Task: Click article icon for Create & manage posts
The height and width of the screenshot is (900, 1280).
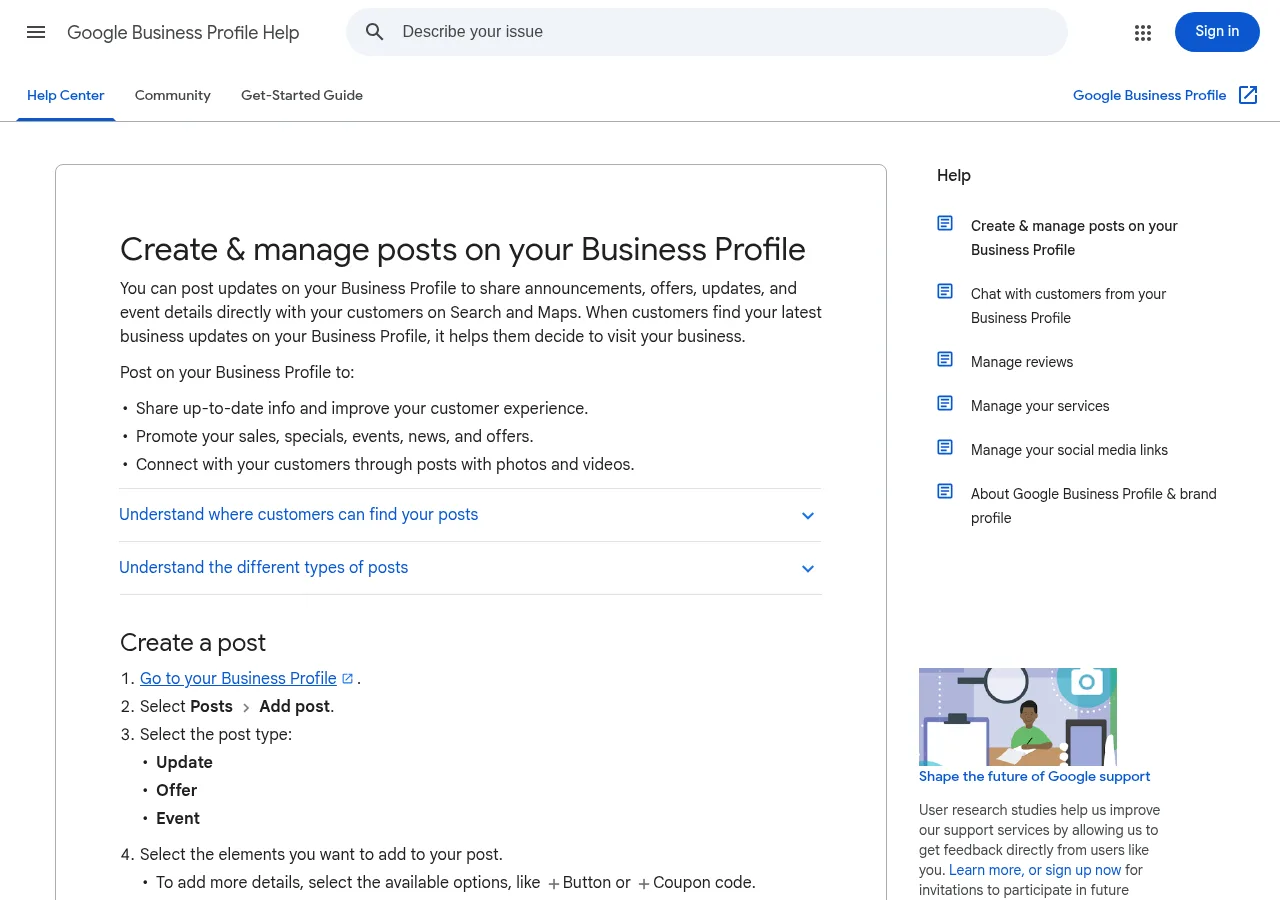Action: point(945,223)
